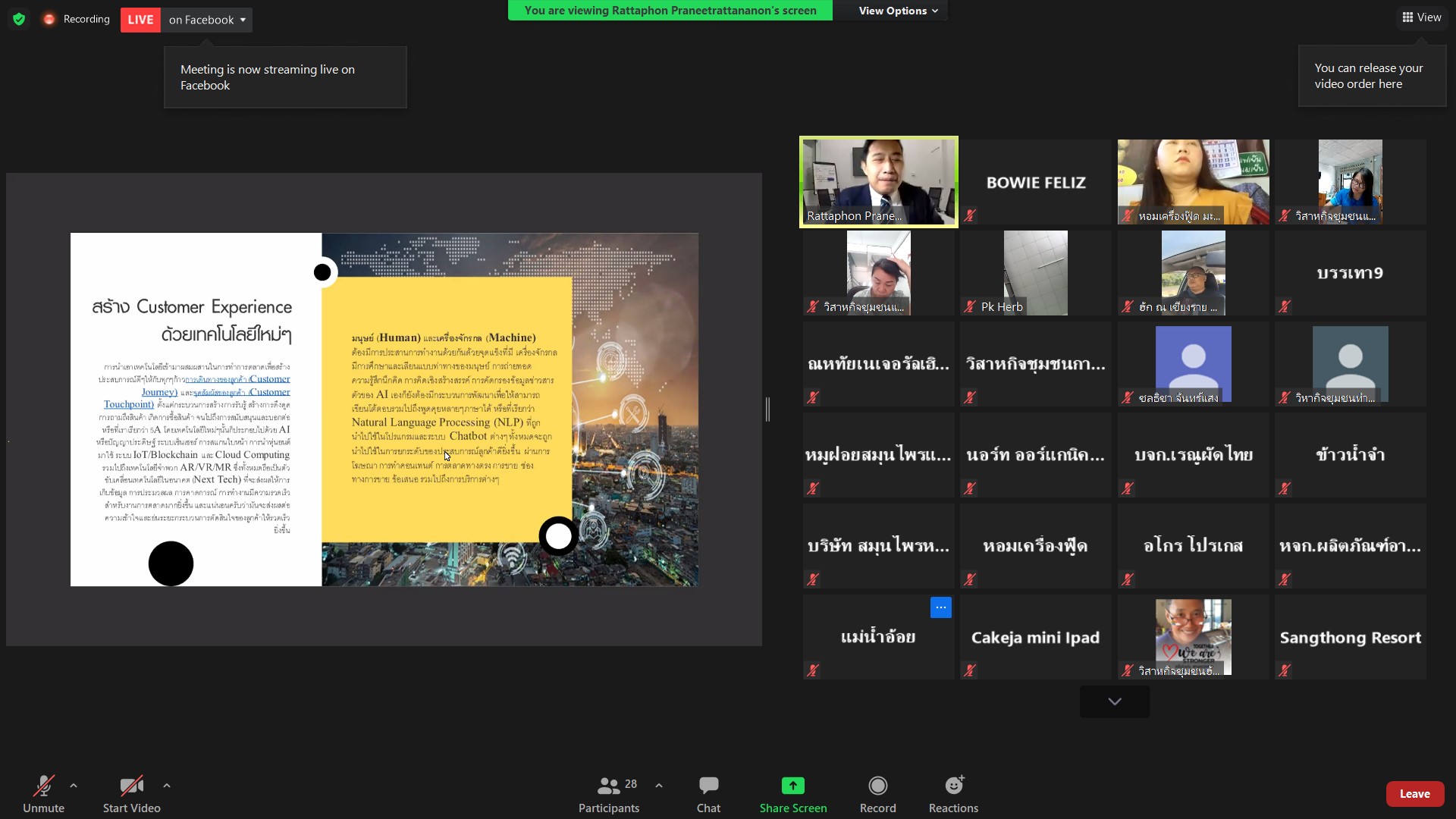
Task: Expand the arrow next to Participants
Action: [x=659, y=786]
